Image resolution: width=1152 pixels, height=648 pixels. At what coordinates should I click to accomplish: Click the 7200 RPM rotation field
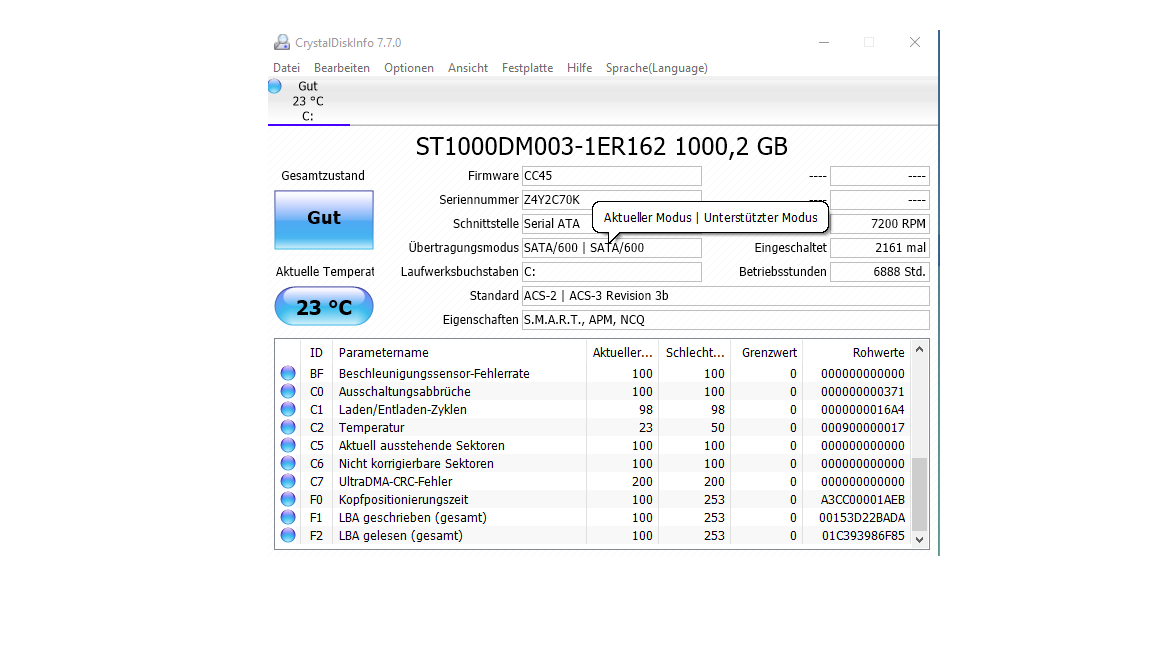pos(879,223)
